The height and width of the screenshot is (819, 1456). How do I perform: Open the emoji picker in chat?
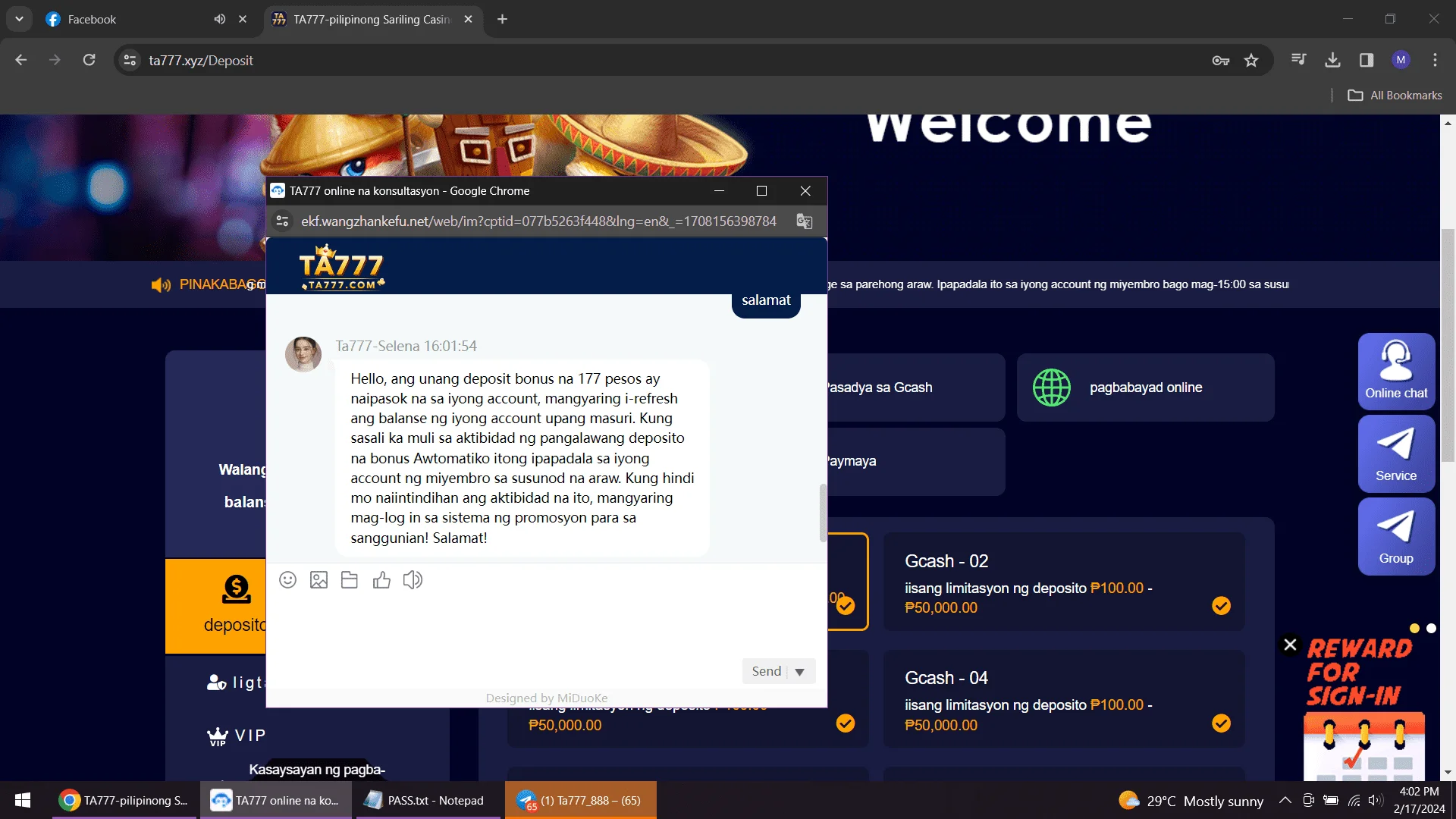tap(287, 580)
